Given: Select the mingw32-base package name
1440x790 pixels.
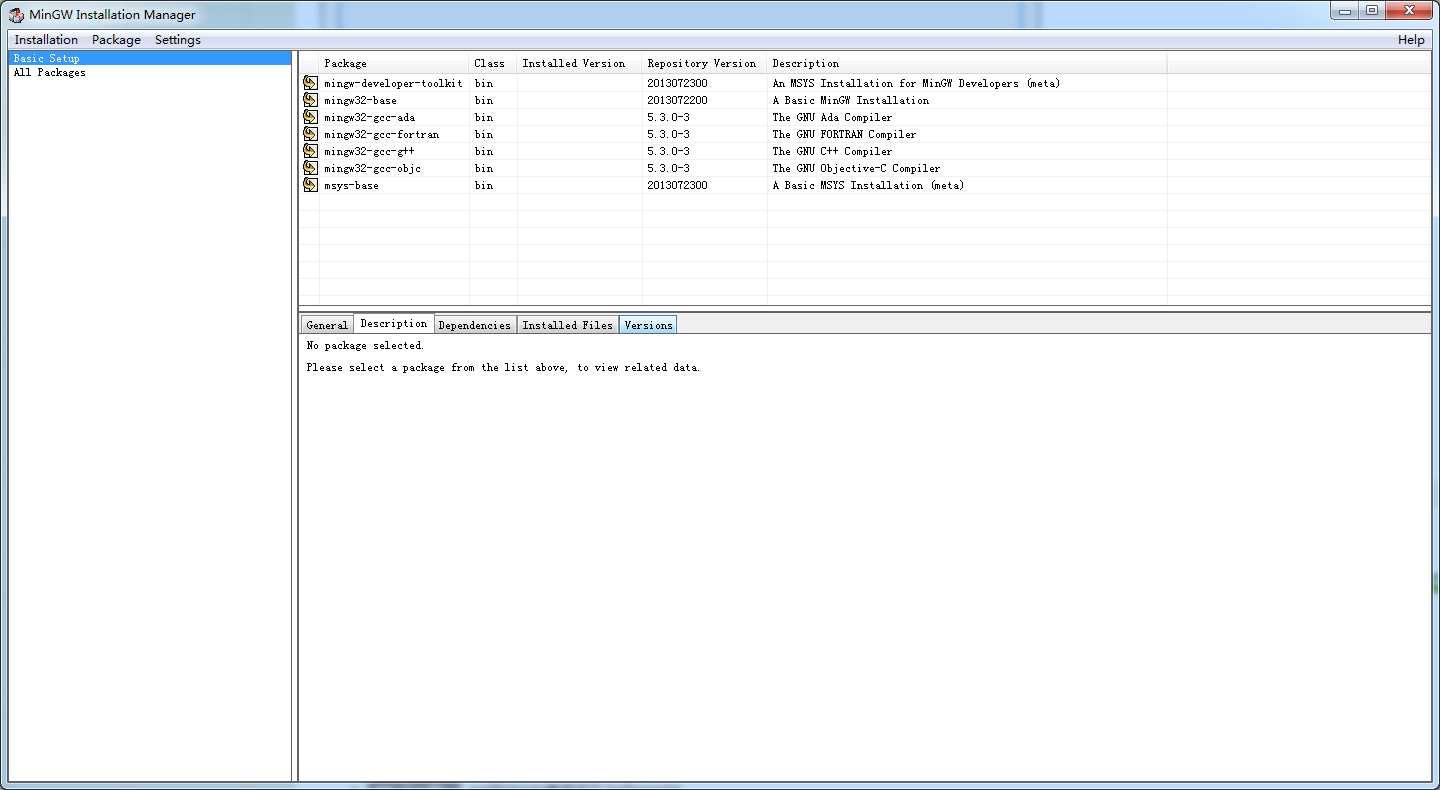Looking at the screenshot, I should [x=360, y=100].
